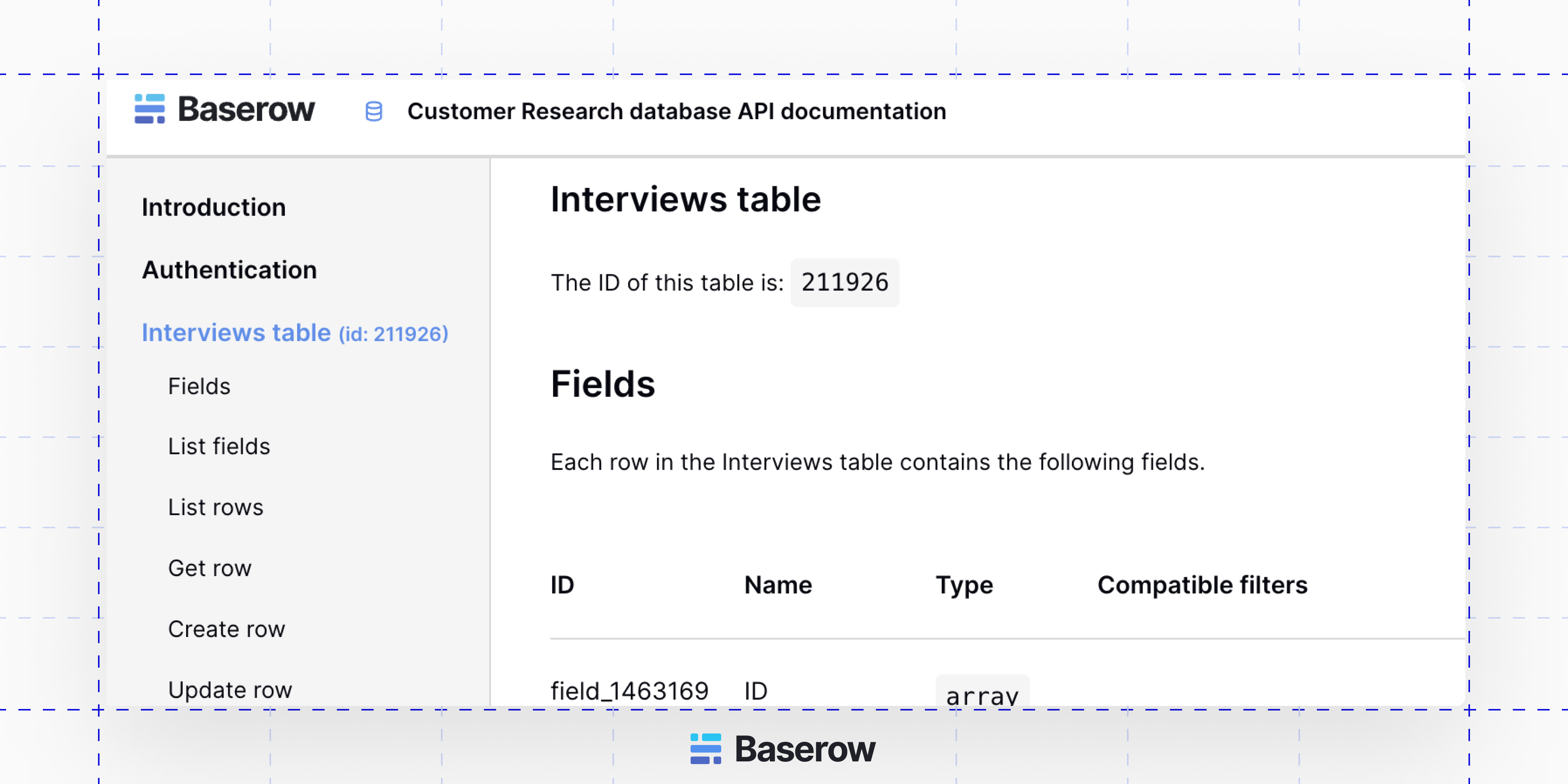Open the List rows documentation page
This screenshot has height=784, width=1568.
[x=216, y=507]
